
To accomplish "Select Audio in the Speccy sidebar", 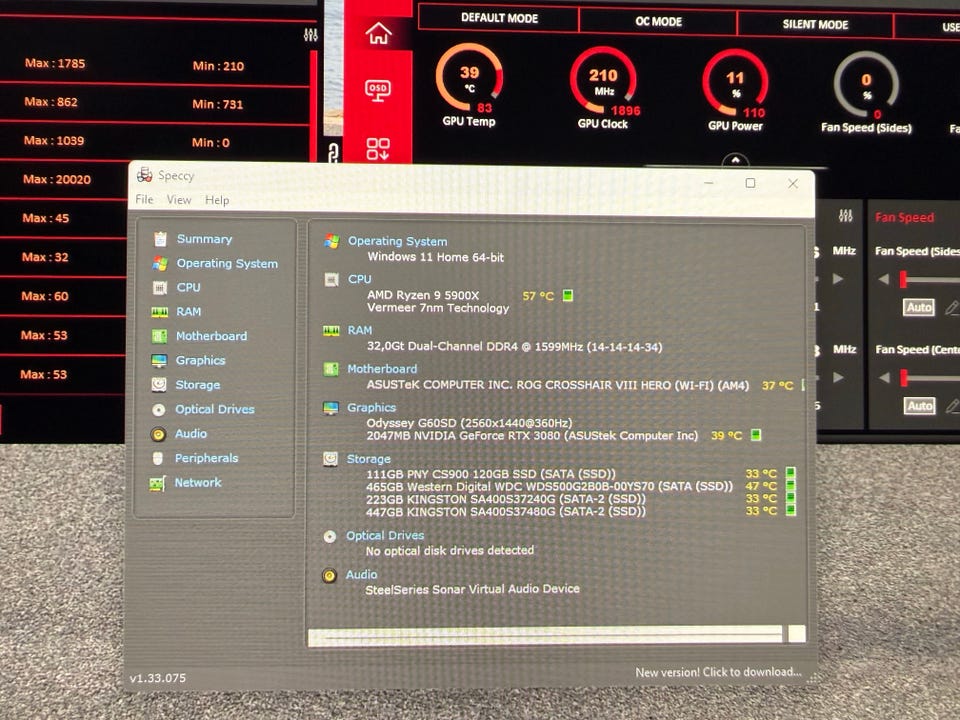I will click(191, 433).
